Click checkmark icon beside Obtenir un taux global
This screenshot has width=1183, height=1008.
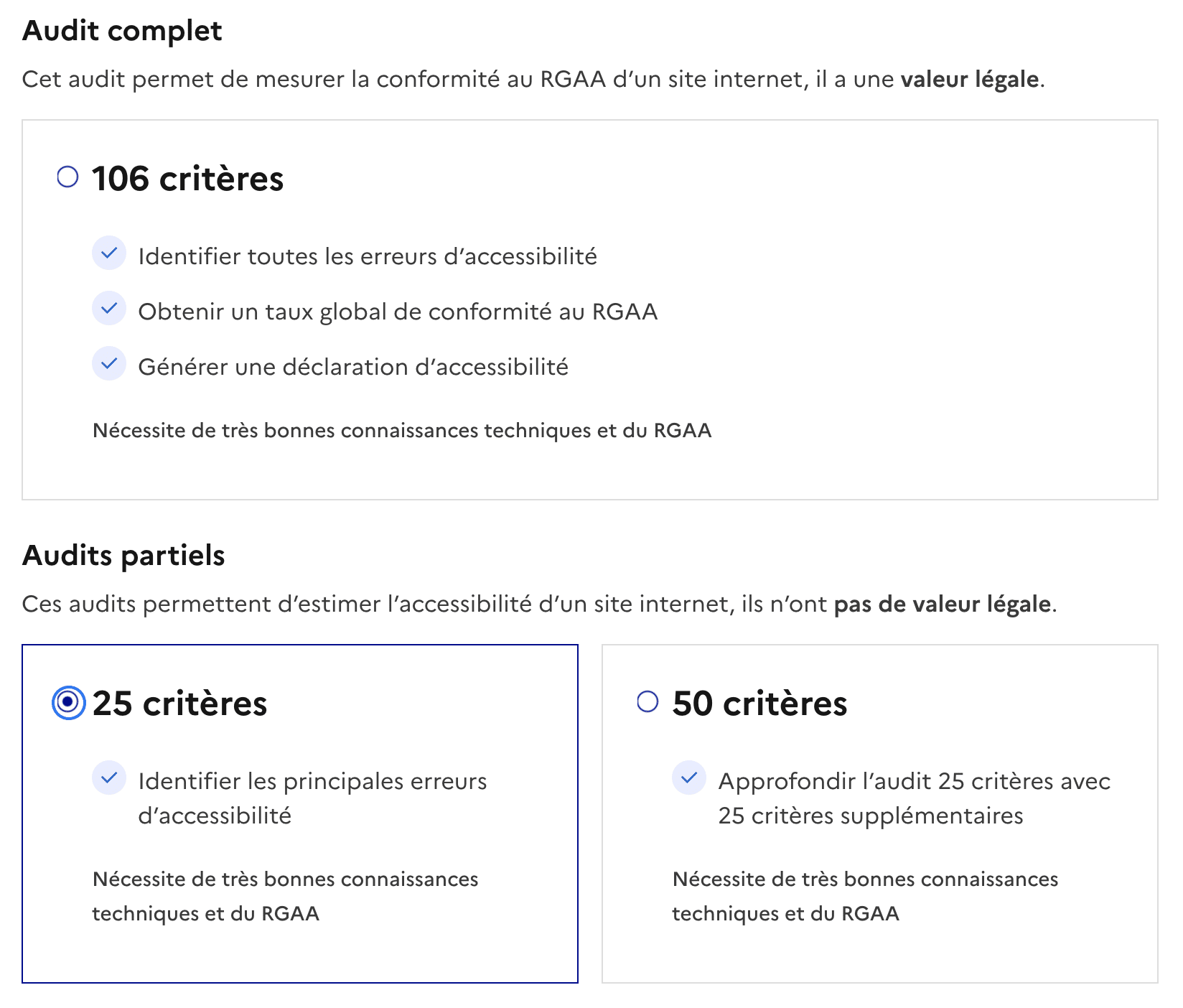[x=109, y=309]
